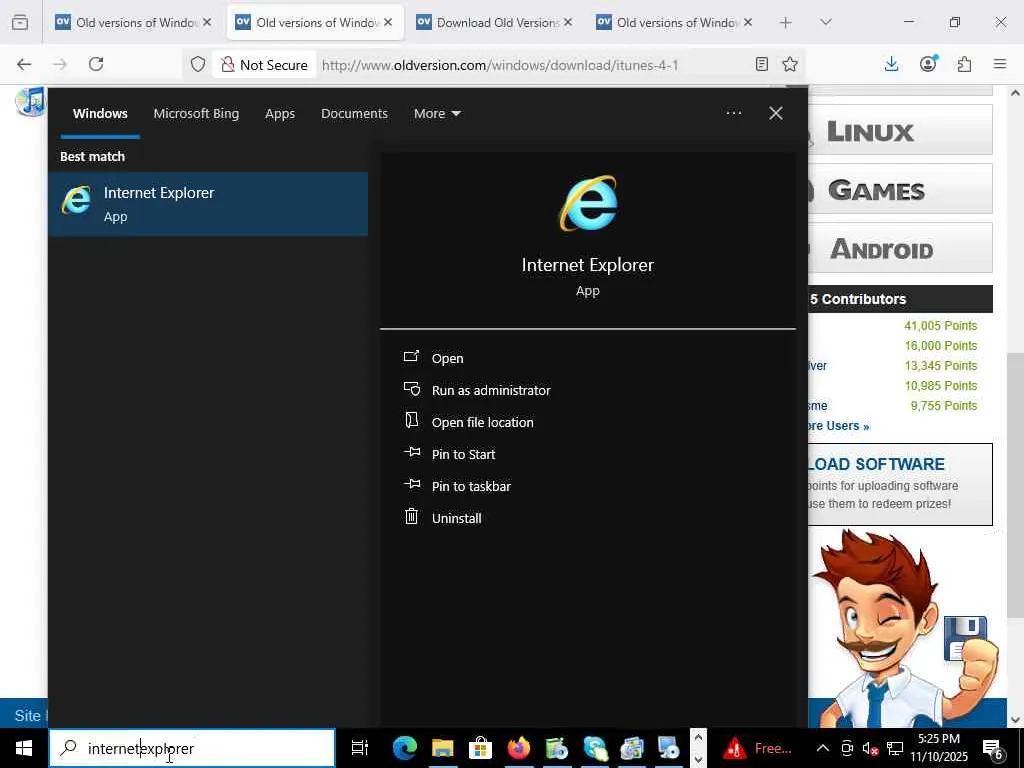The height and width of the screenshot is (768, 1024).
Task: Switch to the Apps search tab
Action: point(280,114)
